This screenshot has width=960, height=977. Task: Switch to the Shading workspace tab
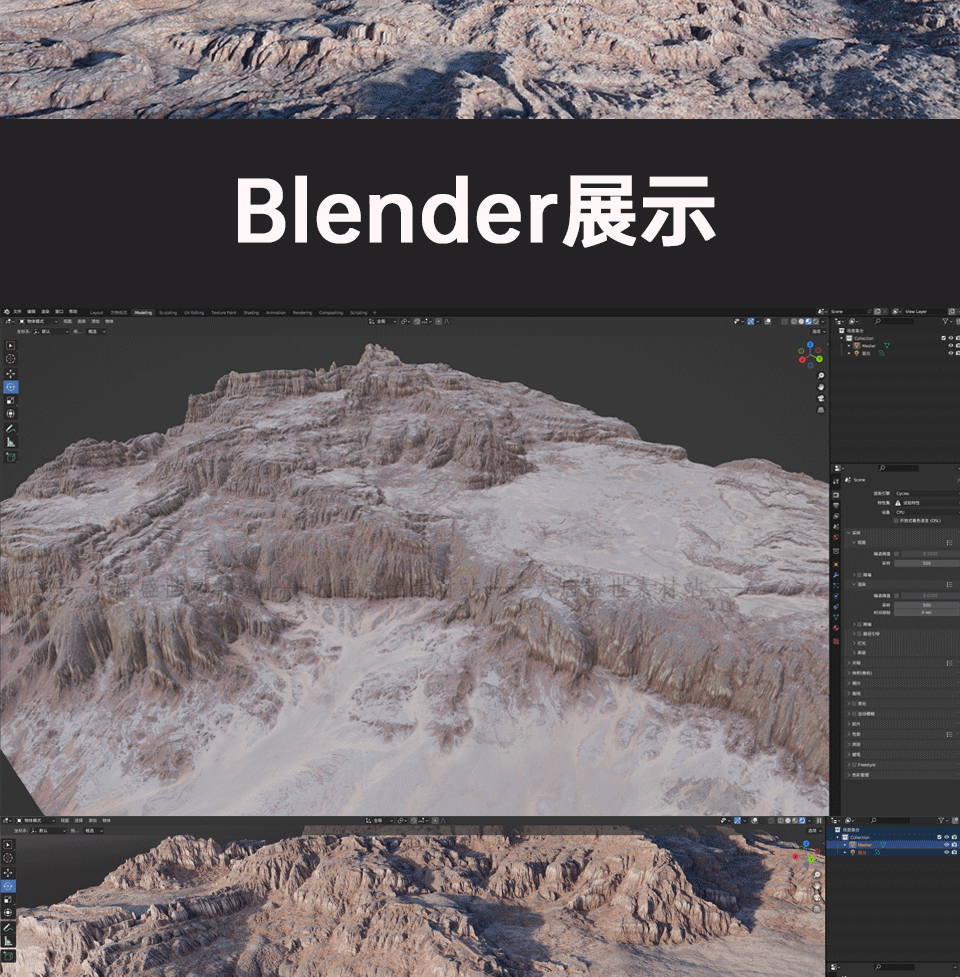pos(251,313)
